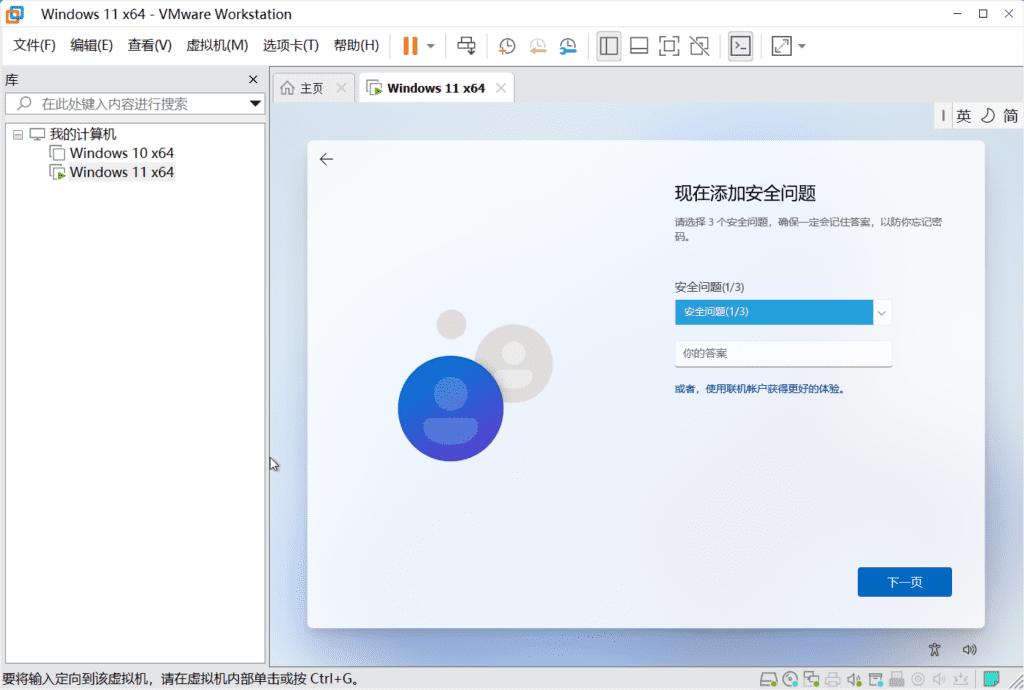The image size is (1024, 690).
Task: Click the Pause virtual machine button
Action: click(410, 46)
